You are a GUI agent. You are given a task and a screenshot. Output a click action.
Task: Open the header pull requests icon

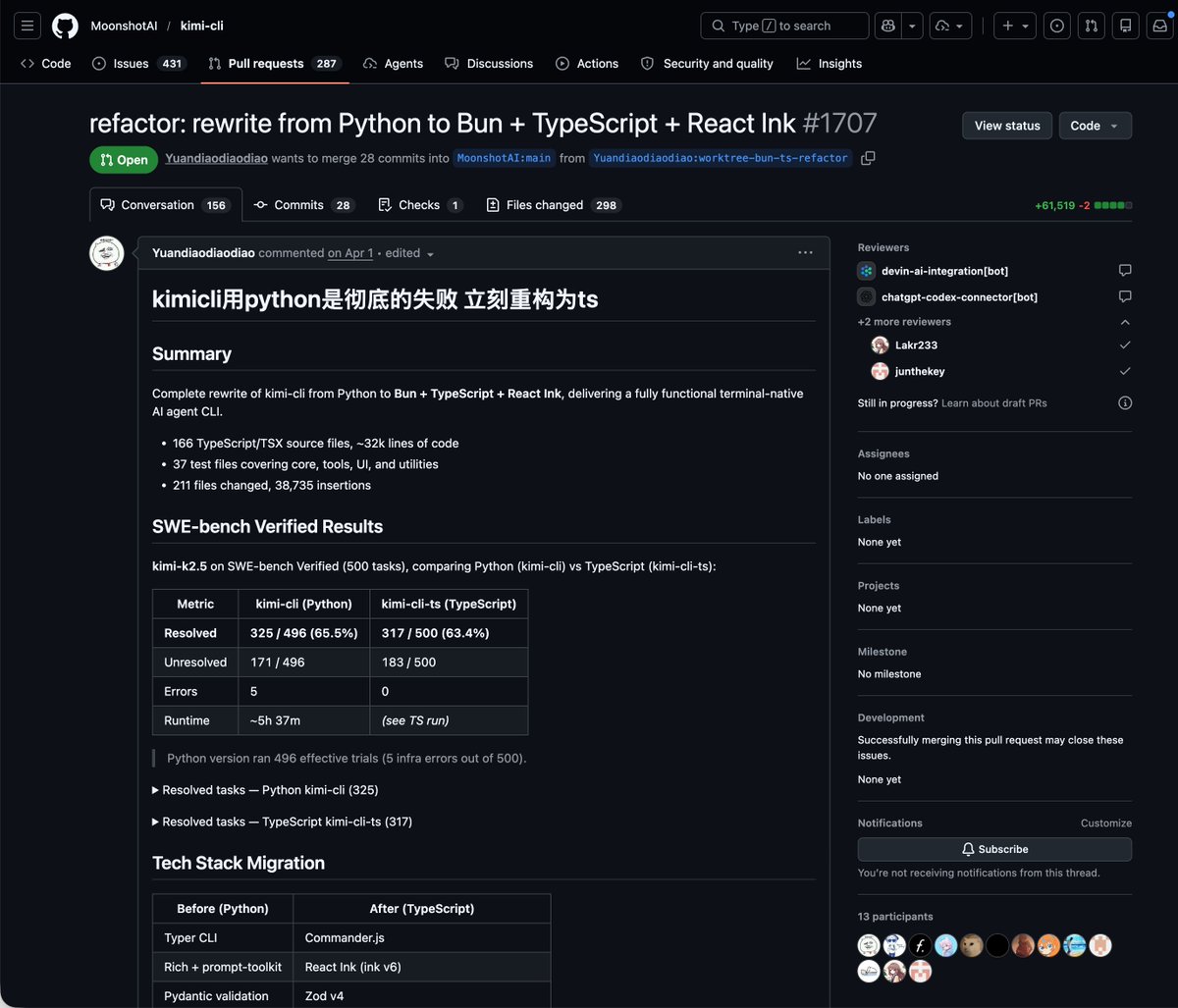(1091, 26)
